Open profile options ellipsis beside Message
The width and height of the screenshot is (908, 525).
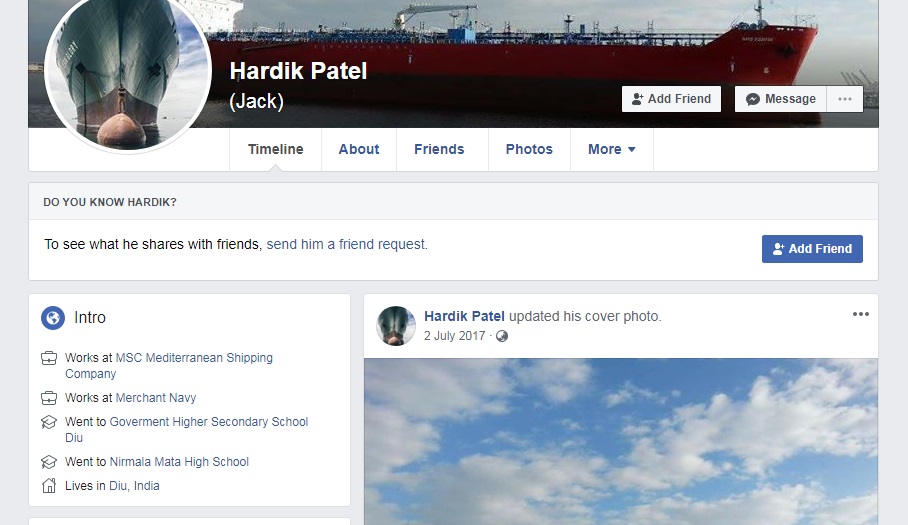(845, 99)
